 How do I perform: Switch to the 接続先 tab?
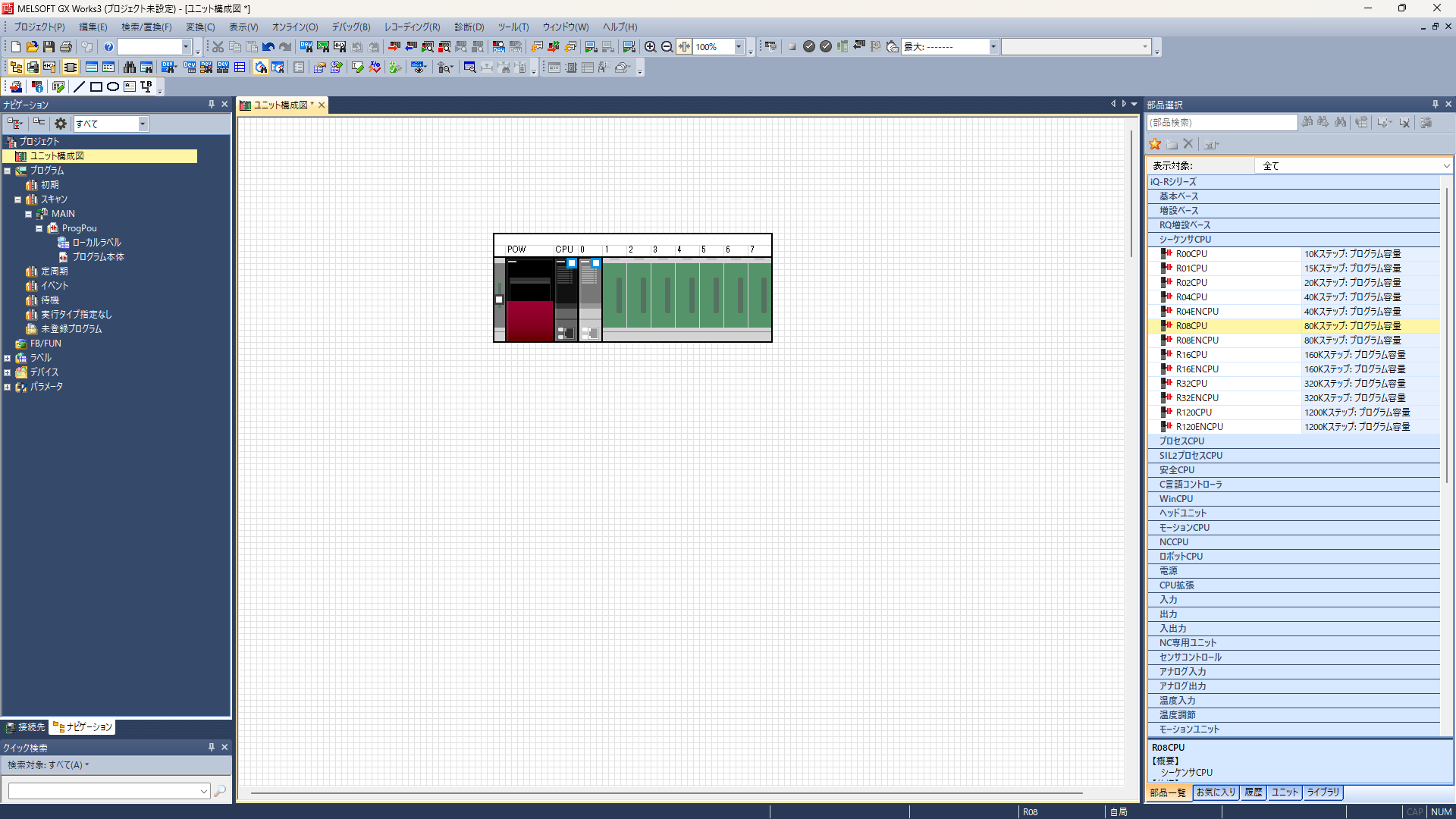point(26,727)
